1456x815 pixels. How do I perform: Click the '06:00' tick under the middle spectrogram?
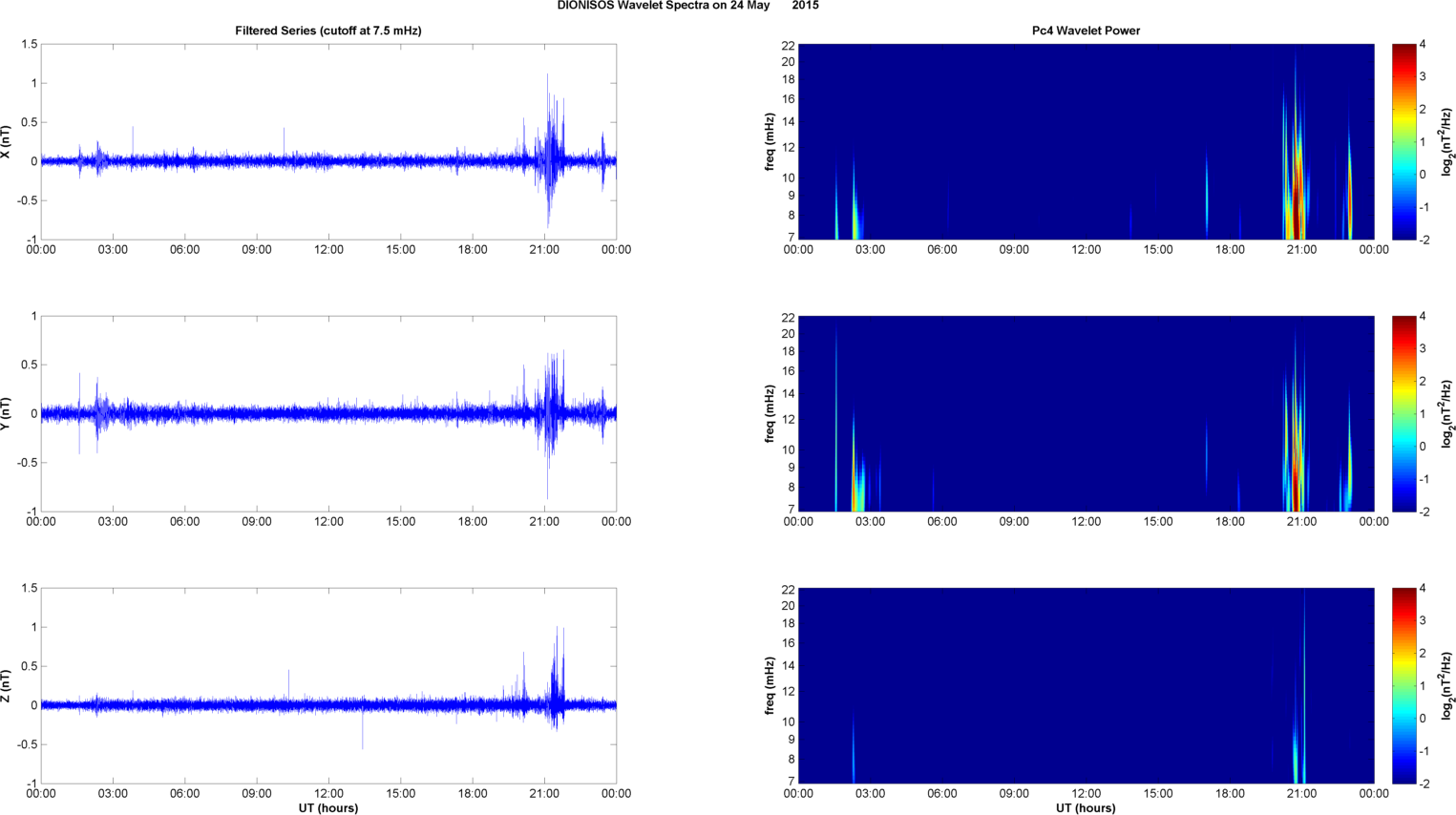[x=942, y=522]
